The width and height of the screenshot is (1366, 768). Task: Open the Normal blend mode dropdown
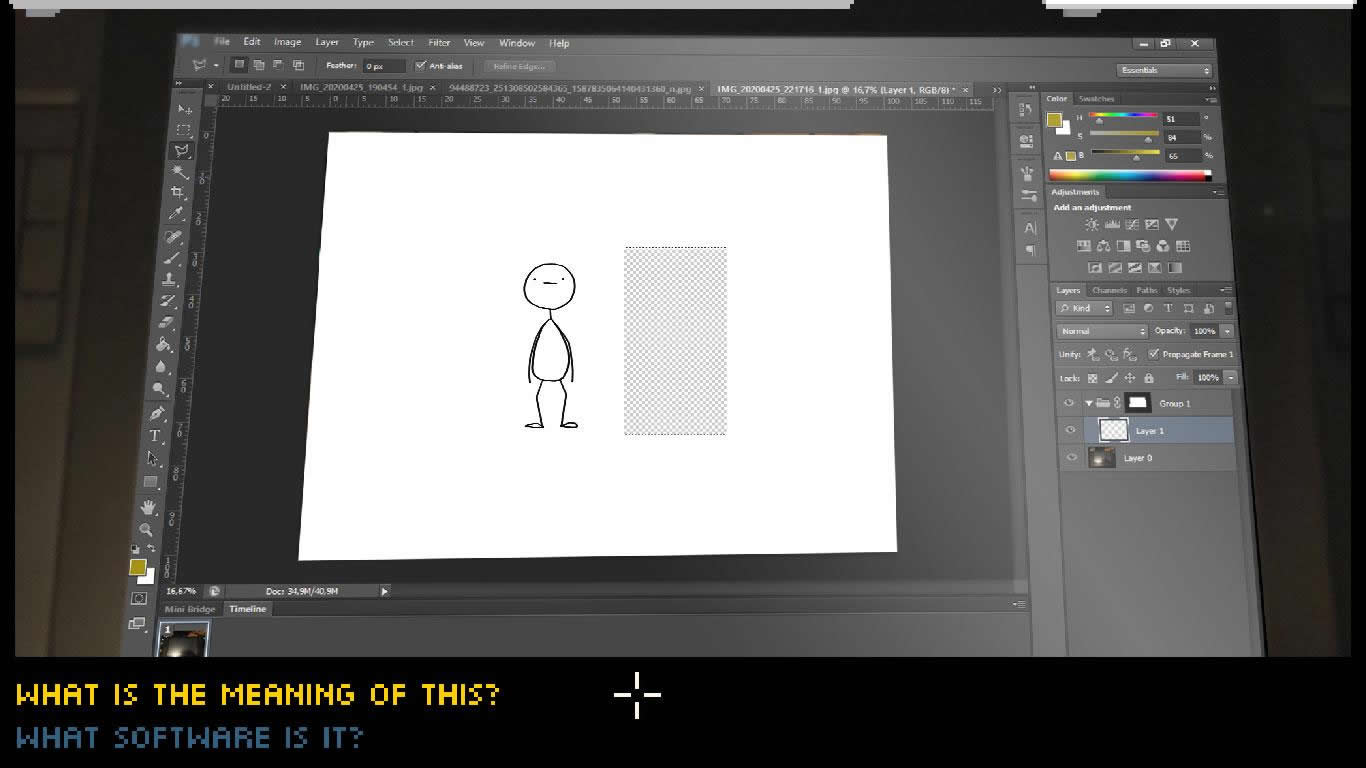point(1103,331)
